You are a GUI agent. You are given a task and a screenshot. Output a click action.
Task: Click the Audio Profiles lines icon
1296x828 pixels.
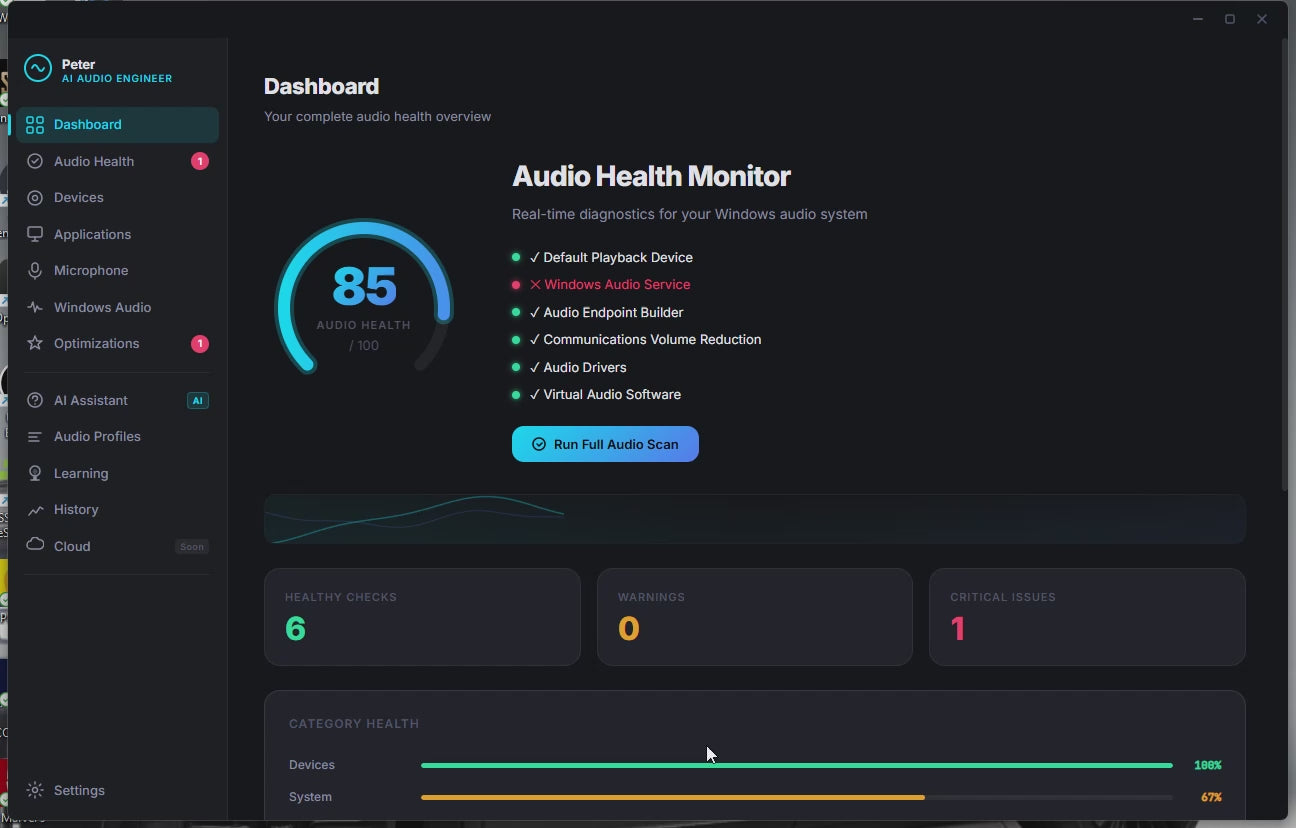point(35,437)
